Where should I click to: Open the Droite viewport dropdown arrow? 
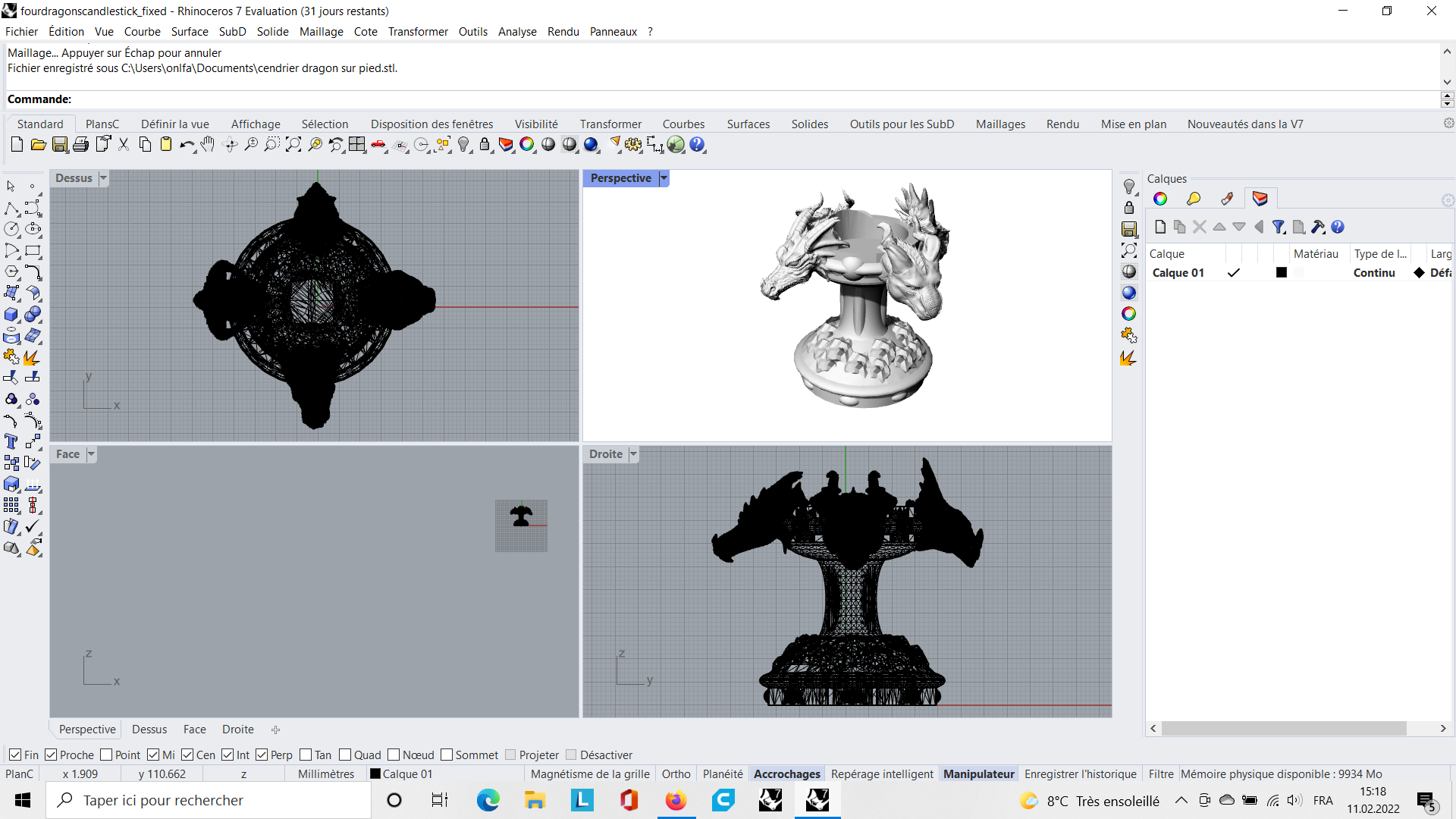[633, 454]
